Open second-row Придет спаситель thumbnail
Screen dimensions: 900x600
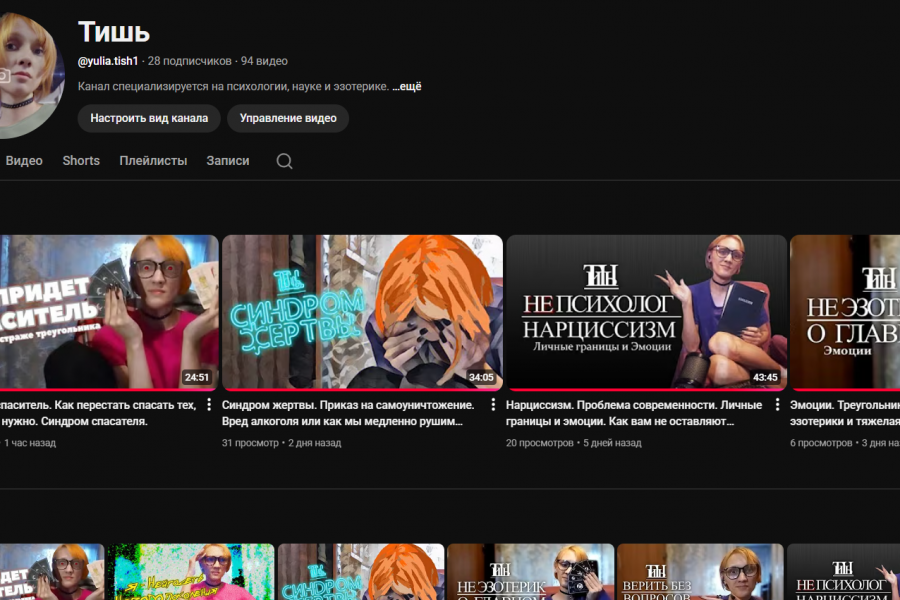[52, 572]
